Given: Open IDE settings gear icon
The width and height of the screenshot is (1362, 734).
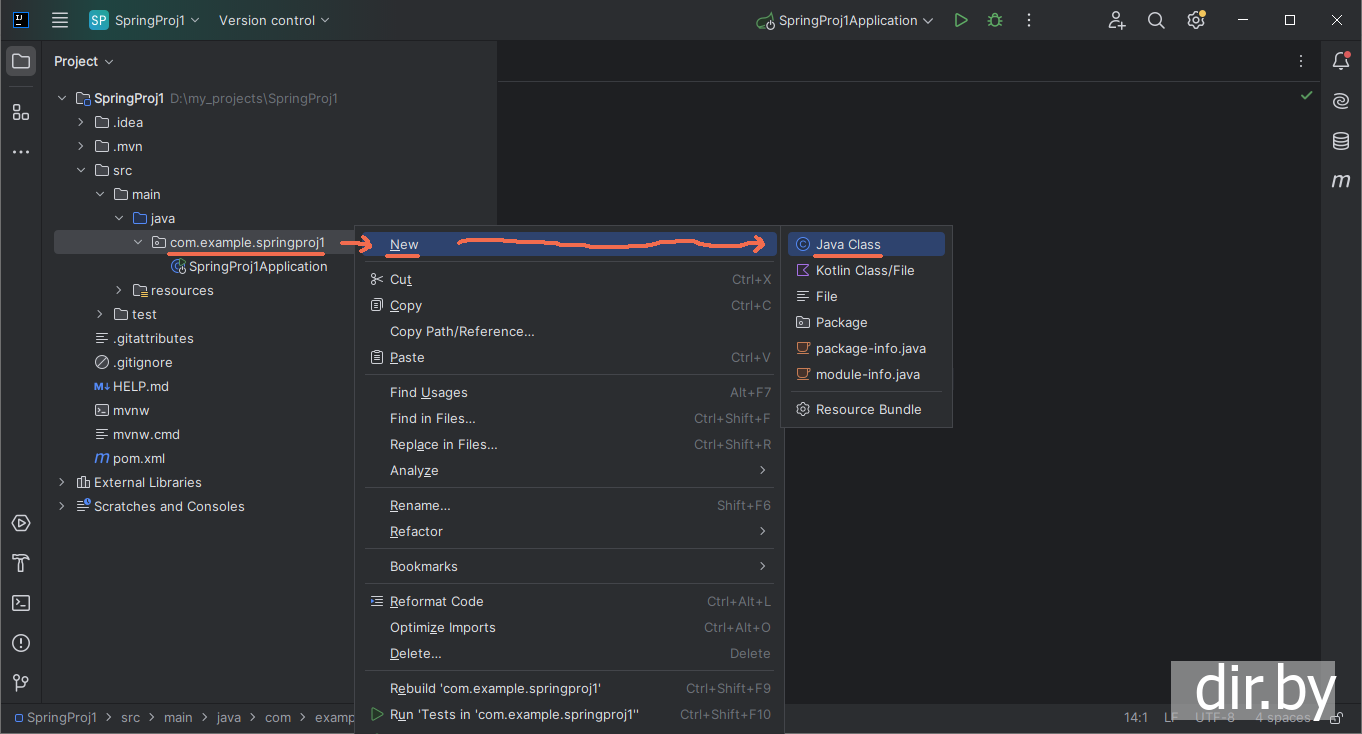Looking at the screenshot, I should coord(1196,20).
